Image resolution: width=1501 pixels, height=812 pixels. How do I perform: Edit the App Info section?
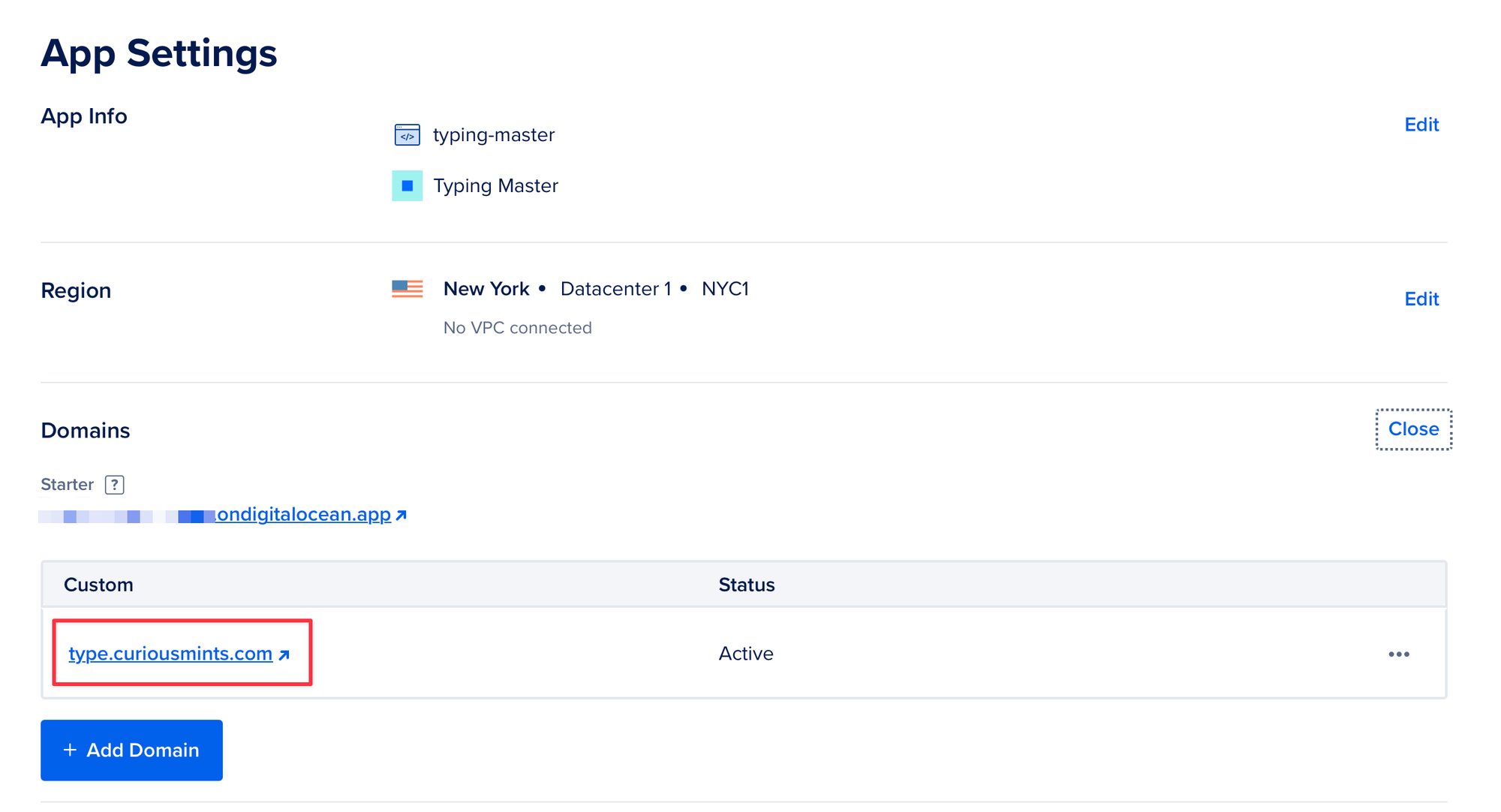click(1421, 125)
